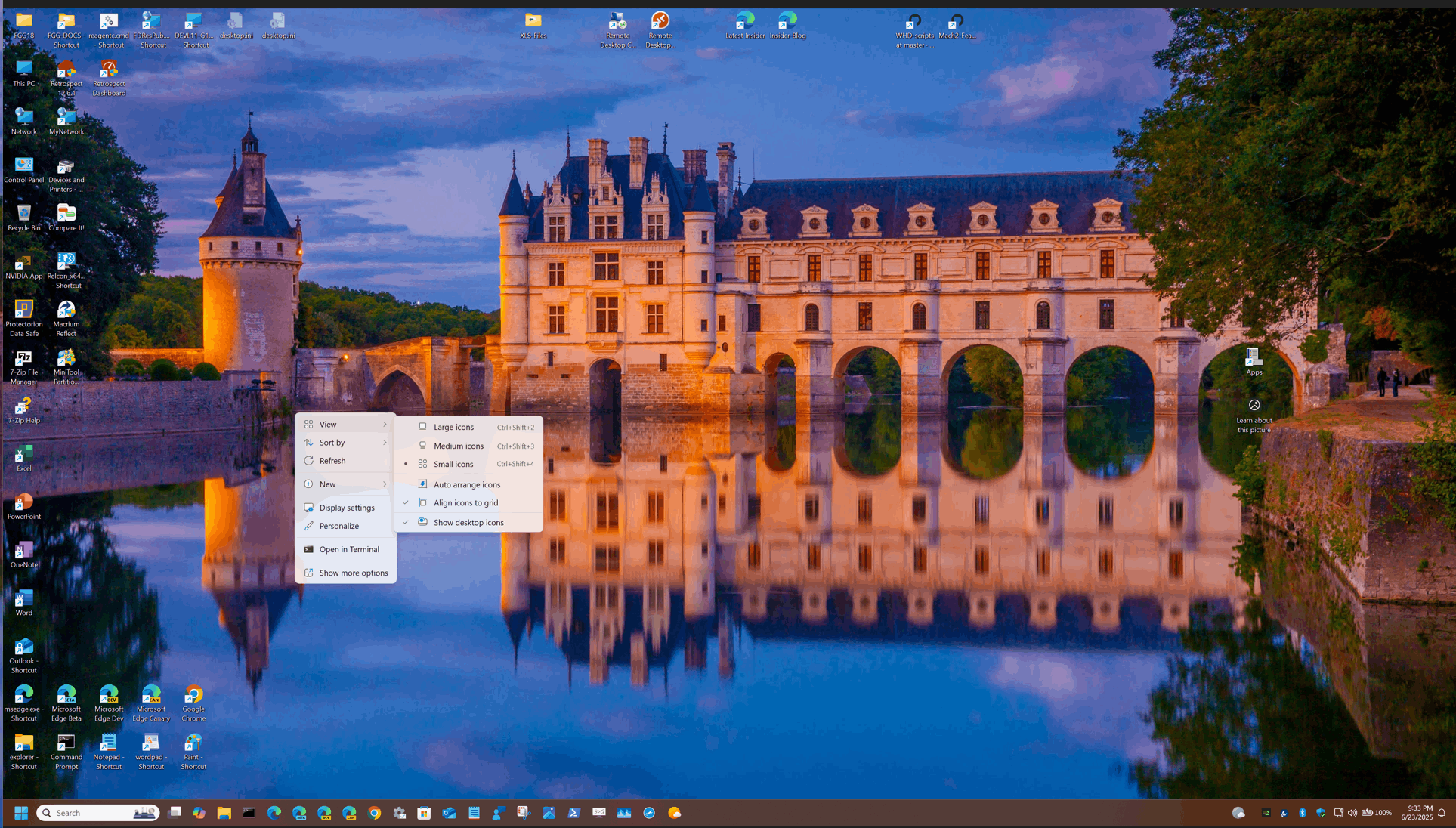Screen dimensions: 1456x828
Task: Toggle Show desktop icons
Action: point(468,522)
